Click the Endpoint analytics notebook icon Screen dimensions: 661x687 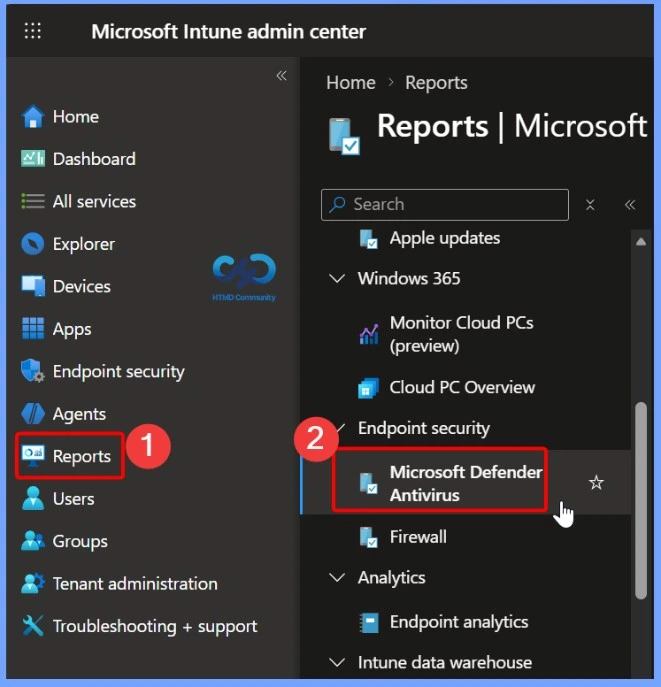(x=369, y=623)
